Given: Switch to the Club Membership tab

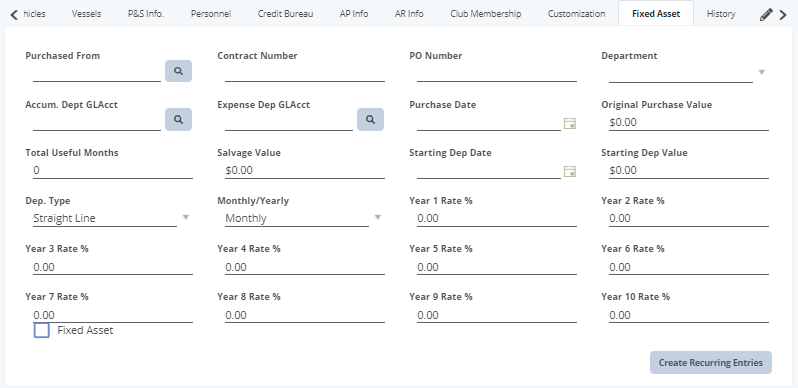Looking at the screenshot, I should pos(486,14).
